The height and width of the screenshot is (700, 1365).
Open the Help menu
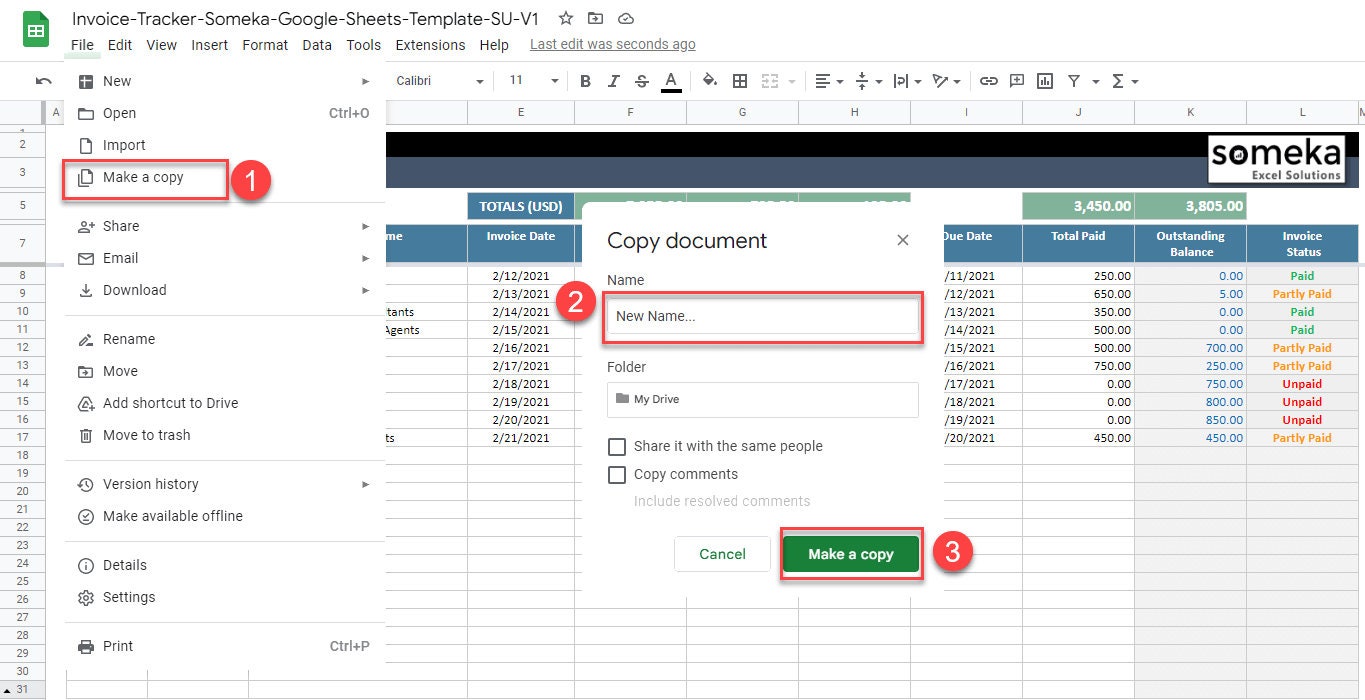click(494, 45)
